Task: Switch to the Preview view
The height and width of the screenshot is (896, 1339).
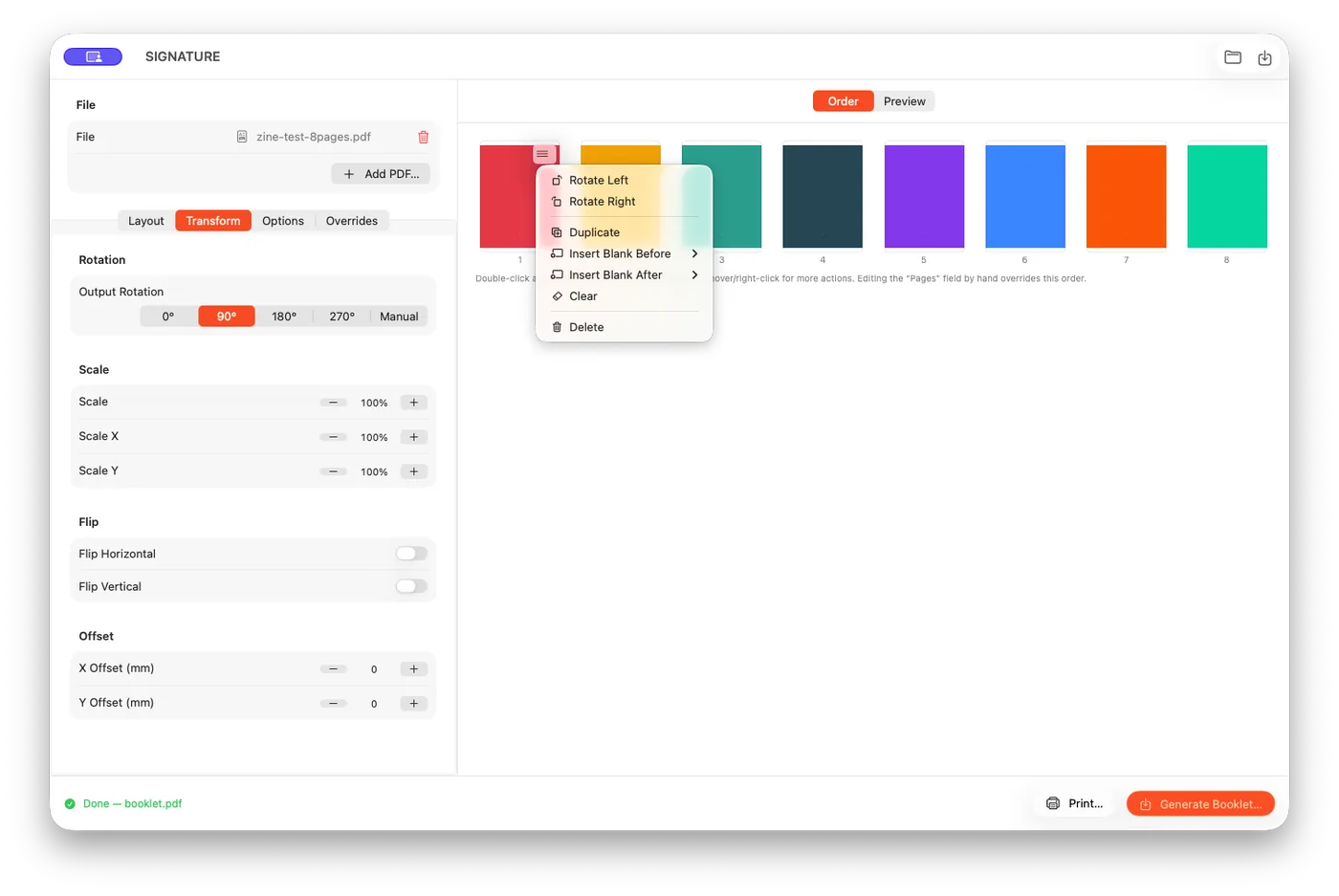Action: pyautogui.click(x=904, y=101)
